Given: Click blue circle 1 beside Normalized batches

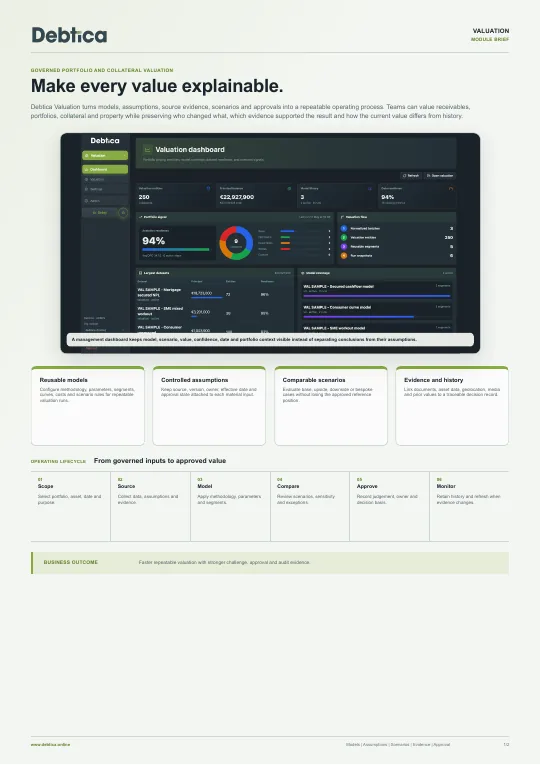Looking at the screenshot, I should point(344,228).
